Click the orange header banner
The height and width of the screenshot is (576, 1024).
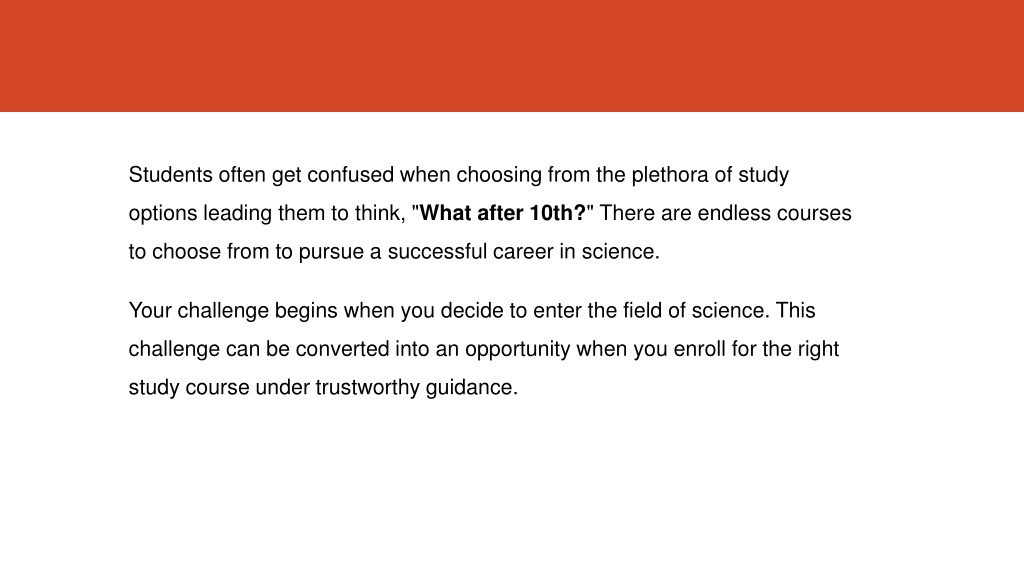point(512,56)
